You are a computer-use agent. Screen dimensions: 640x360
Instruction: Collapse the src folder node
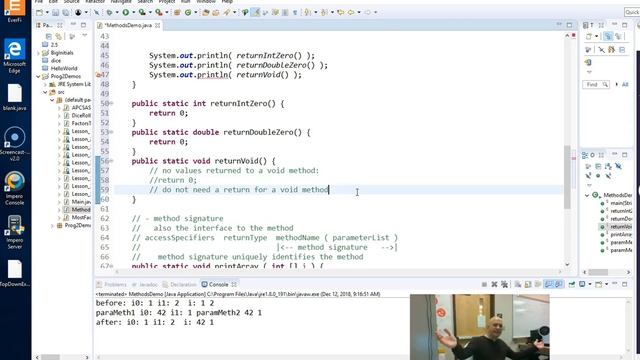coord(45,92)
